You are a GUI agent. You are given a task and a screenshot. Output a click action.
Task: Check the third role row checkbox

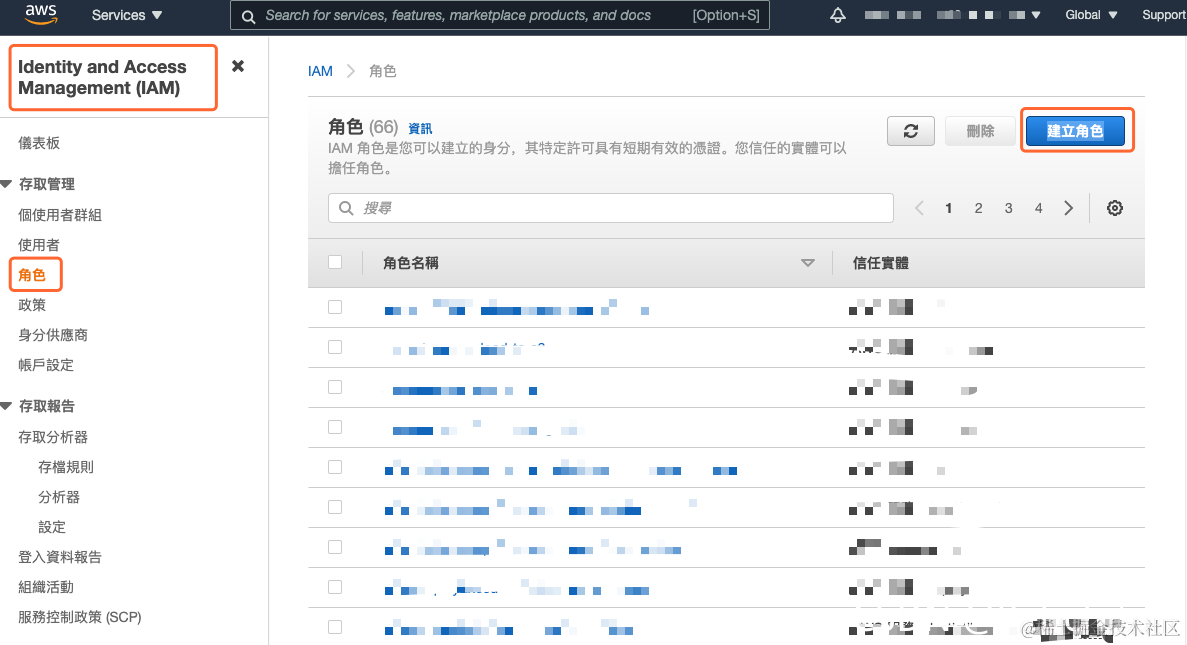(335, 388)
